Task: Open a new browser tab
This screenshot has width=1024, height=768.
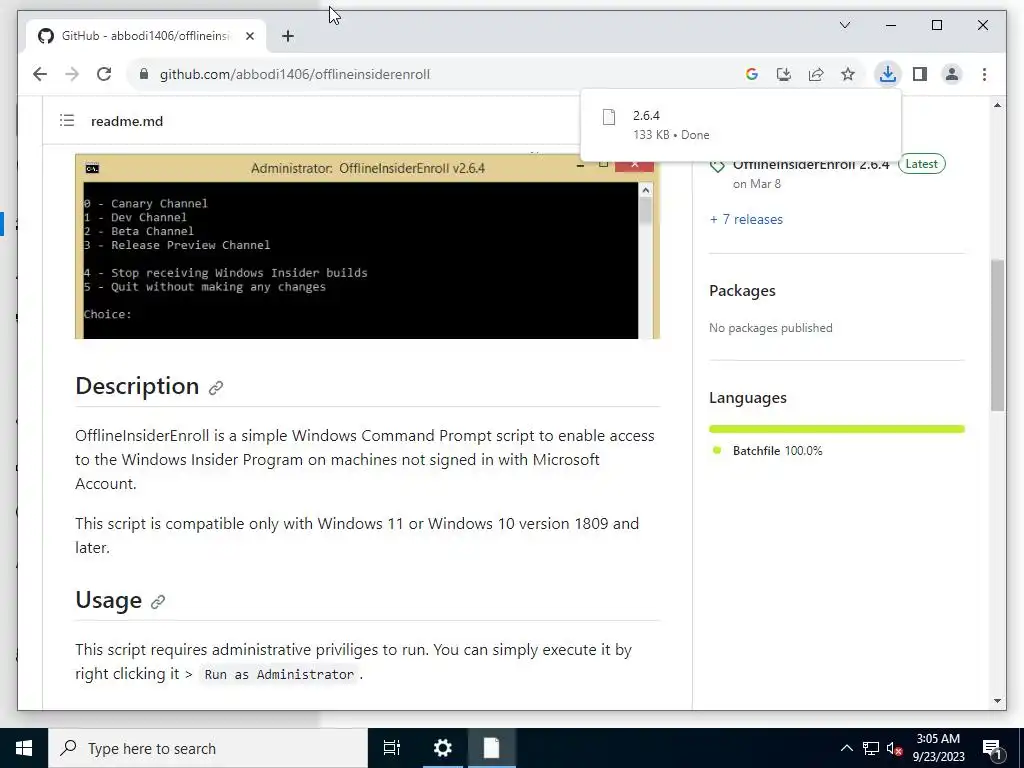Action: (288, 36)
